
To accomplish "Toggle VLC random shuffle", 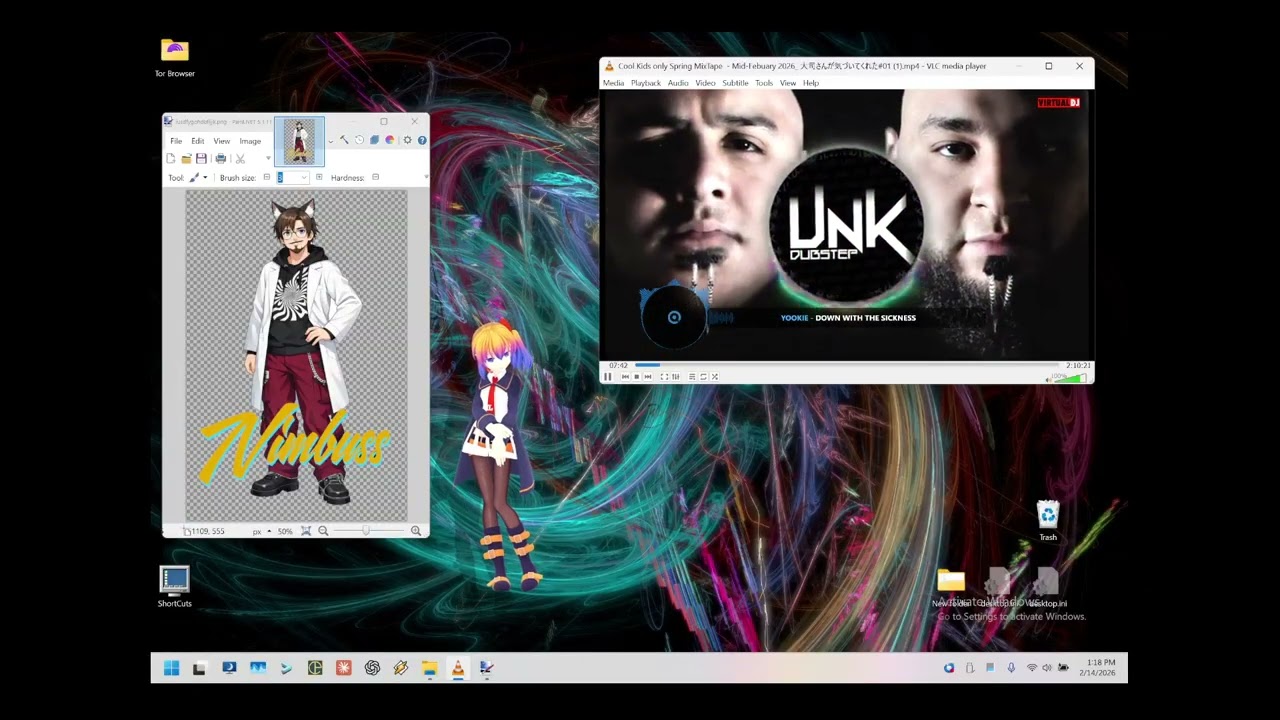I will click(714, 377).
